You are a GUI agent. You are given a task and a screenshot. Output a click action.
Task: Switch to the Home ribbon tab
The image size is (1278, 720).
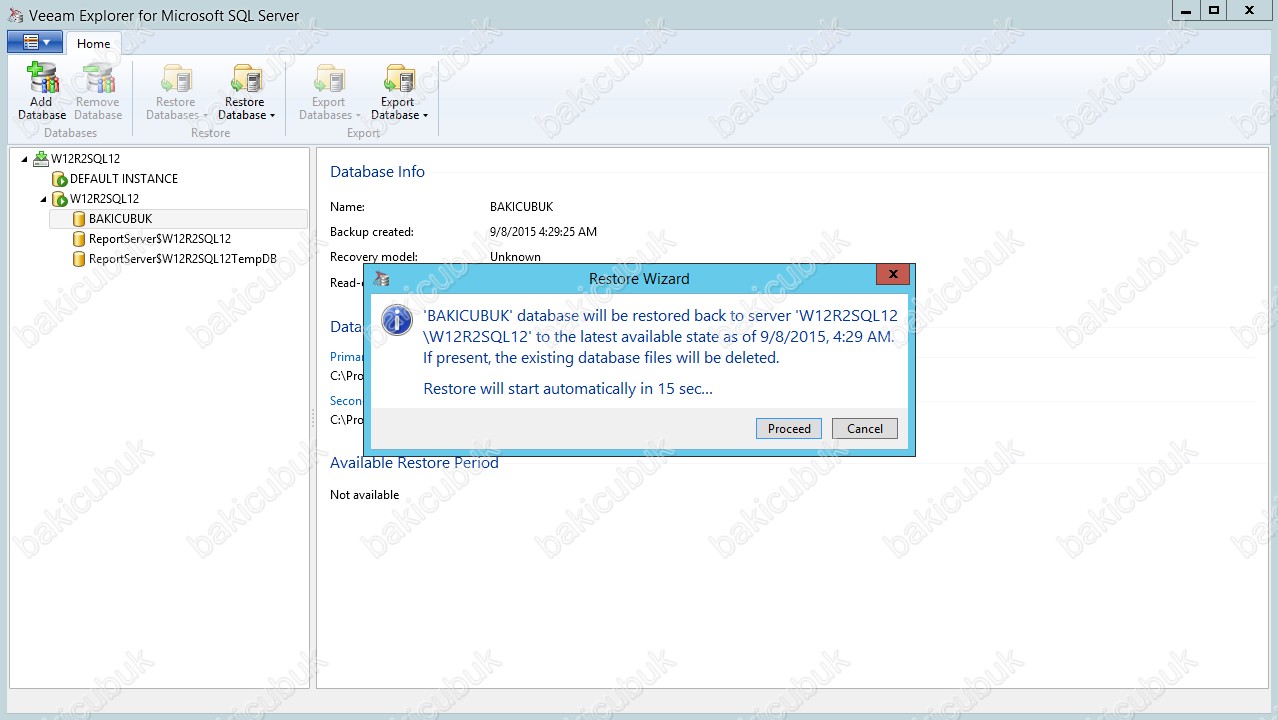tap(94, 44)
